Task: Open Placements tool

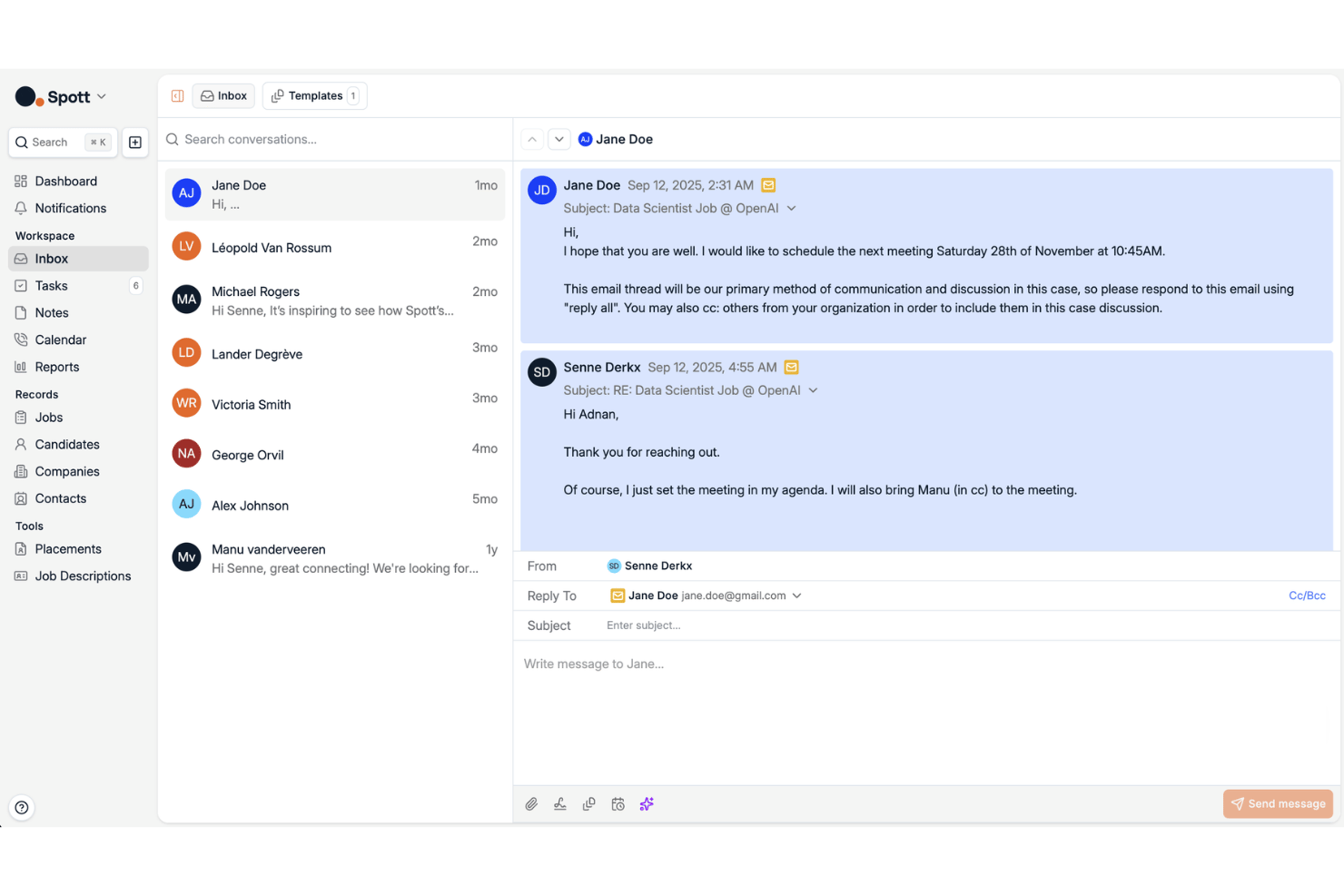Action: [x=78, y=549]
